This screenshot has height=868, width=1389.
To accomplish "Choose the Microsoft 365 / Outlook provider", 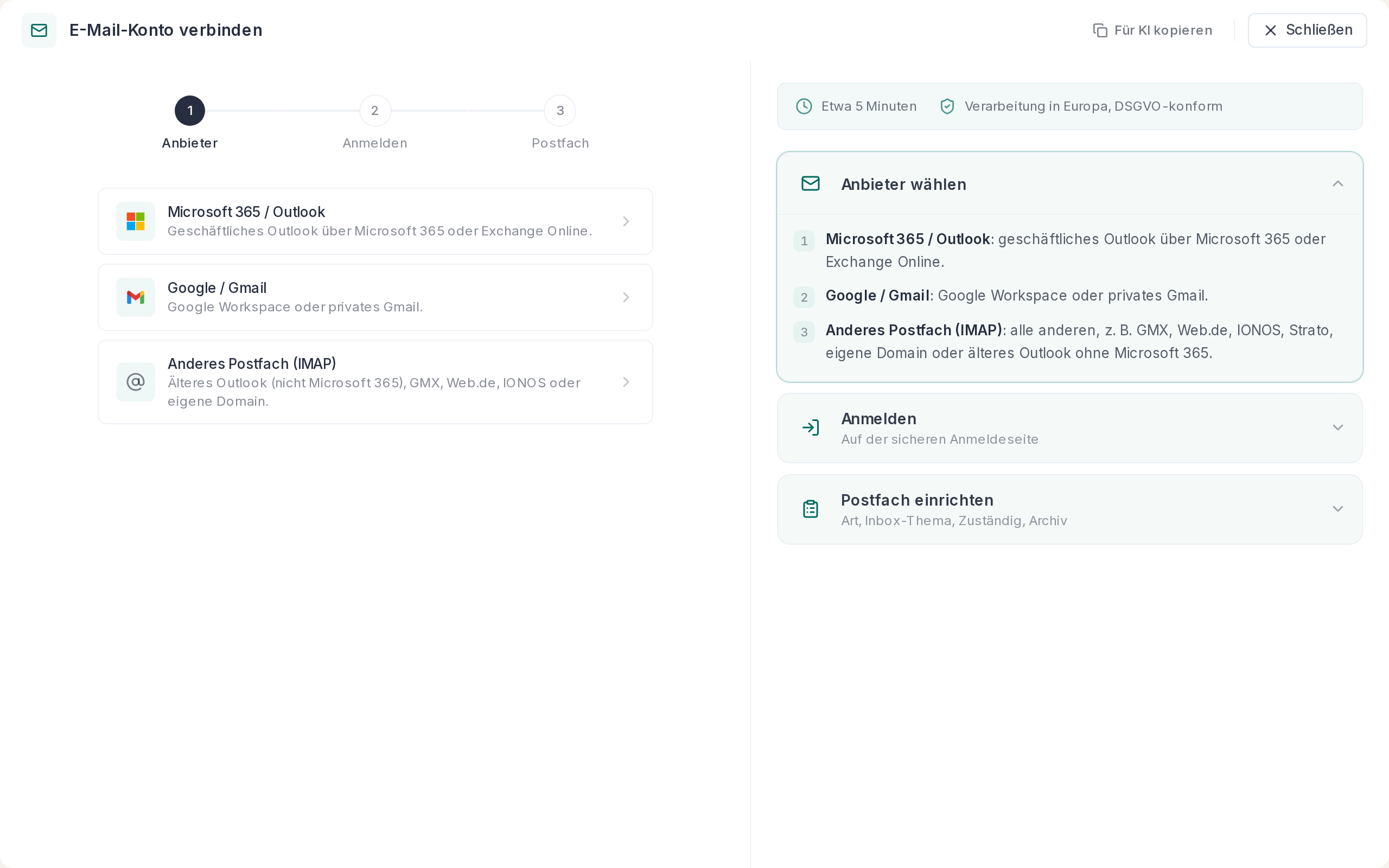I will (x=375, y=221).
